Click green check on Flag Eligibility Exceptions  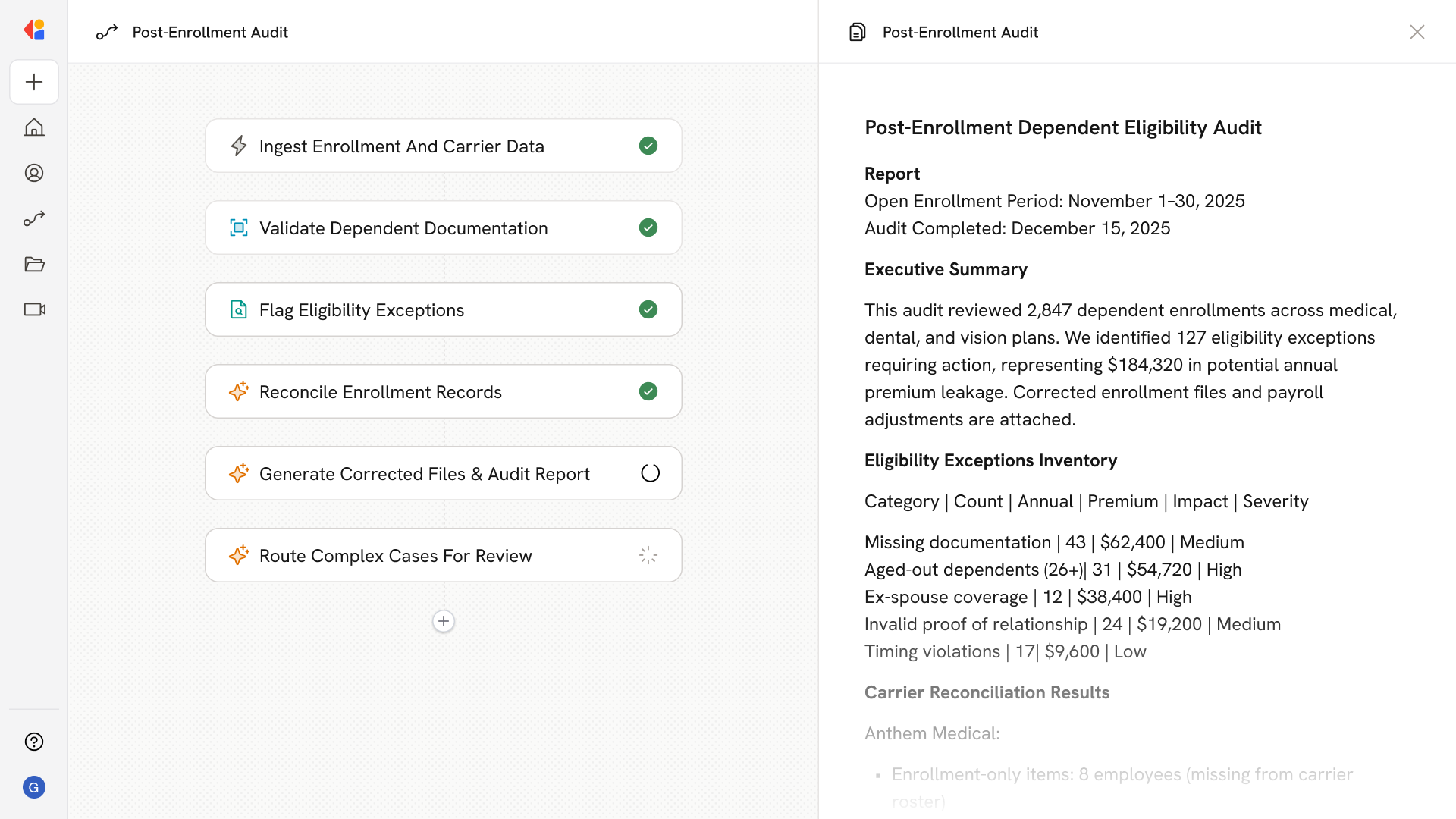tap(648, 309)
